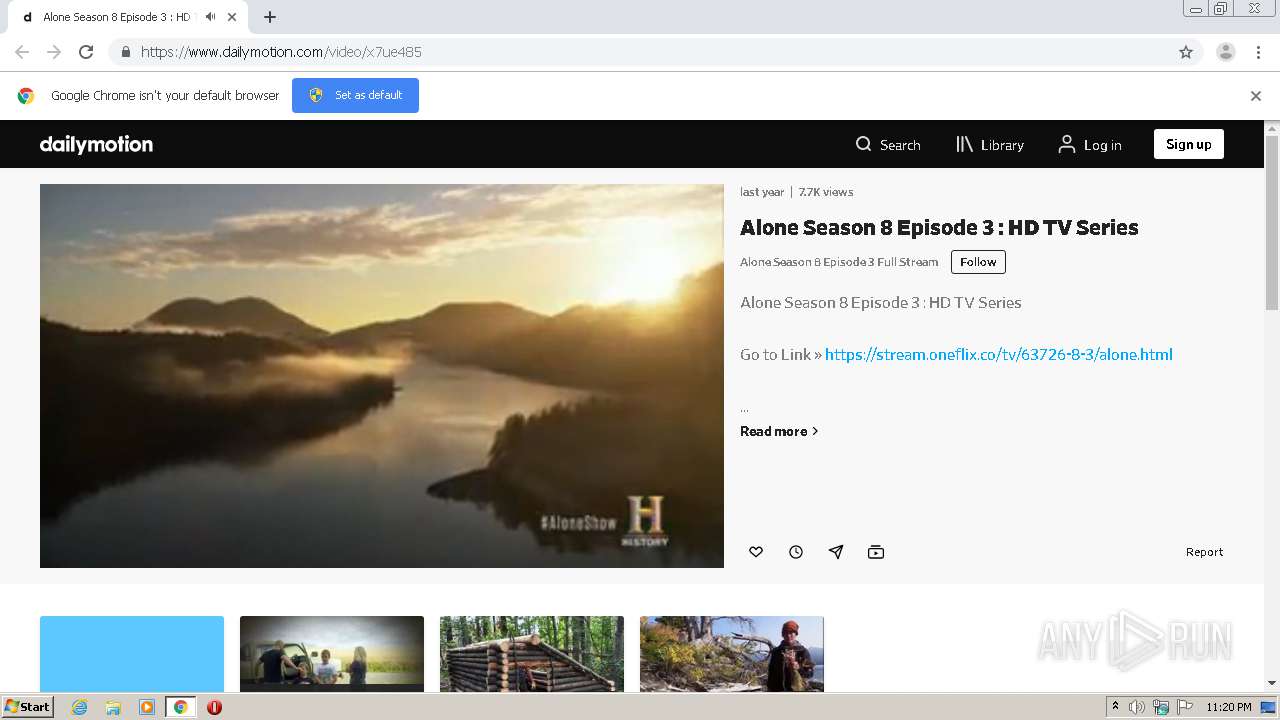The width and height of the screenshot is (1280, 720).
Task: Click the '7.7K views' text
Action: point(826,192)
